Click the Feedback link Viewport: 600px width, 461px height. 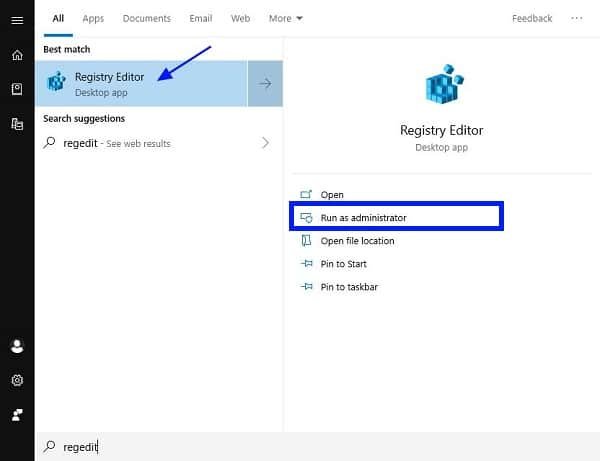point(532,18)
